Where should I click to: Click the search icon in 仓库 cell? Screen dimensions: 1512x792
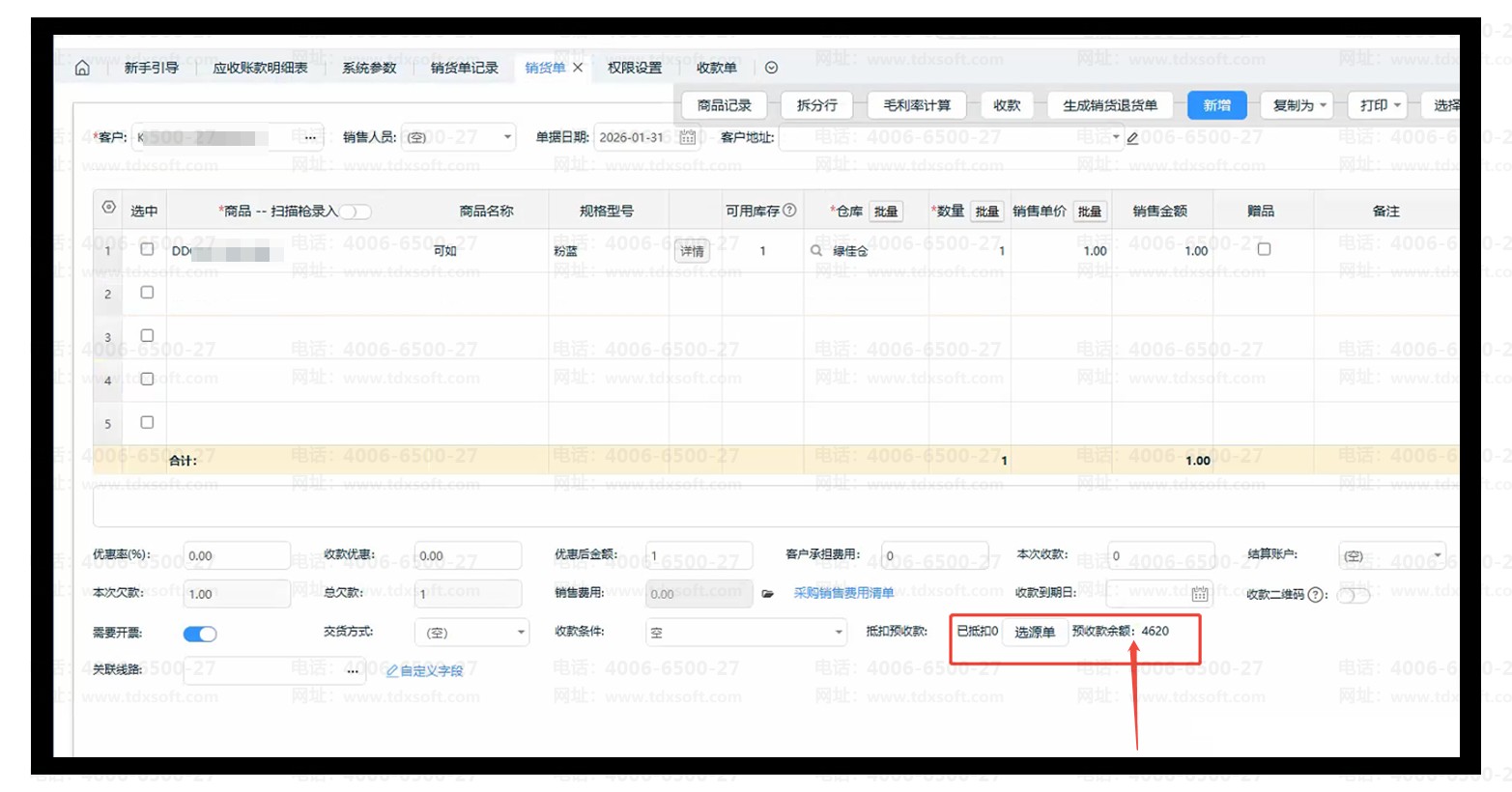click(816, 250)
